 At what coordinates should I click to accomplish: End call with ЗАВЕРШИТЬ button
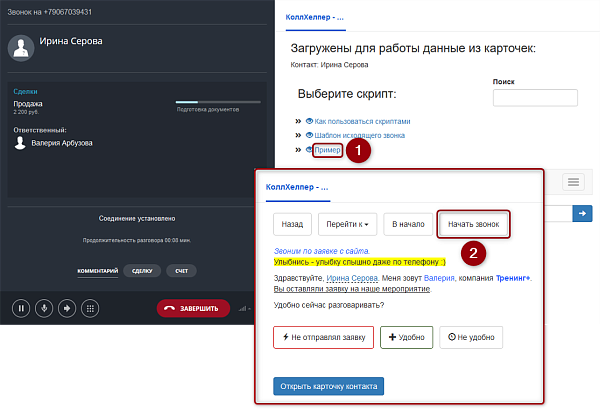(193, 308)
